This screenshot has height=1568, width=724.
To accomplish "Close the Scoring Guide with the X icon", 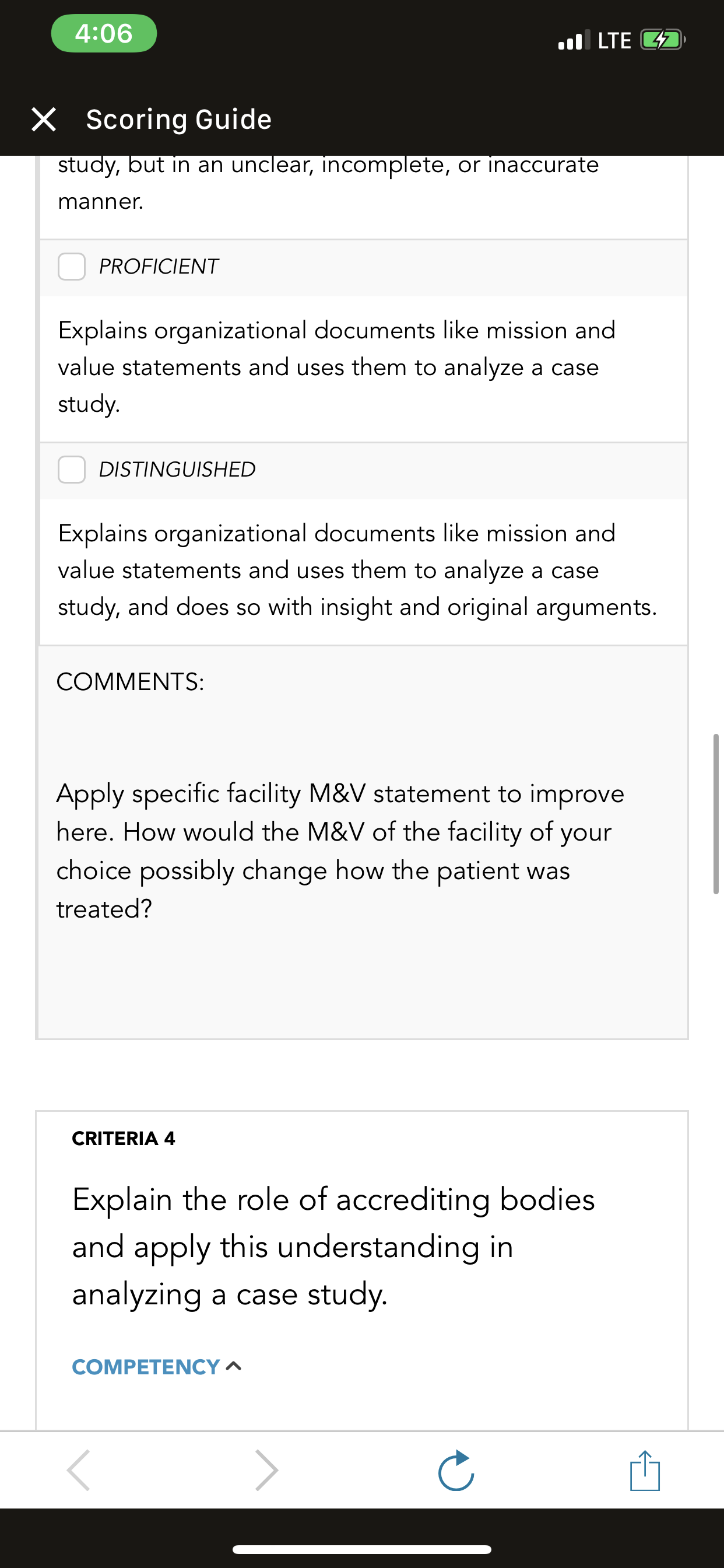I will point(44,120).
